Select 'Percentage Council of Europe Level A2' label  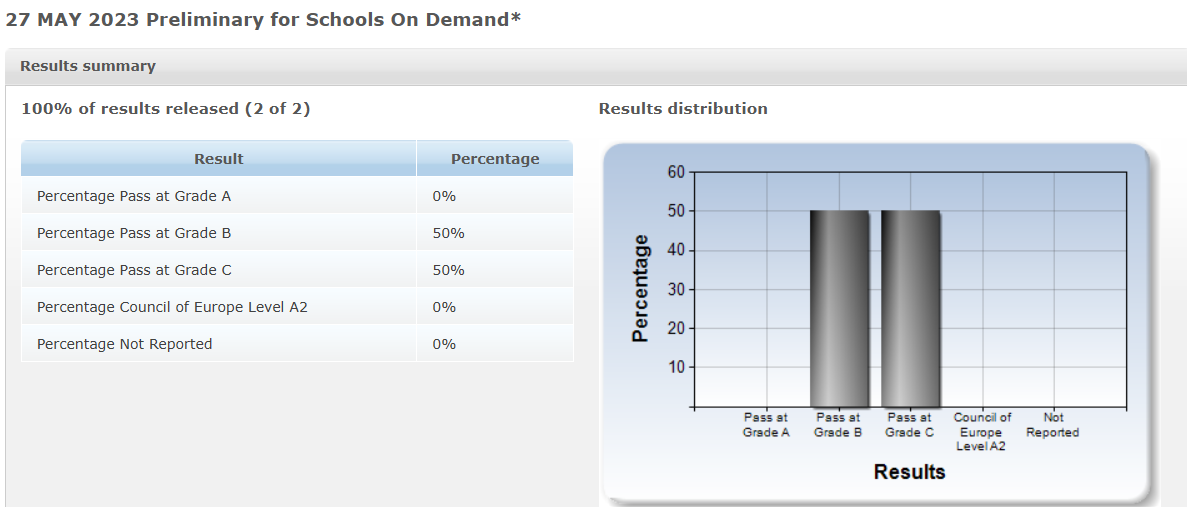[172, 307]
